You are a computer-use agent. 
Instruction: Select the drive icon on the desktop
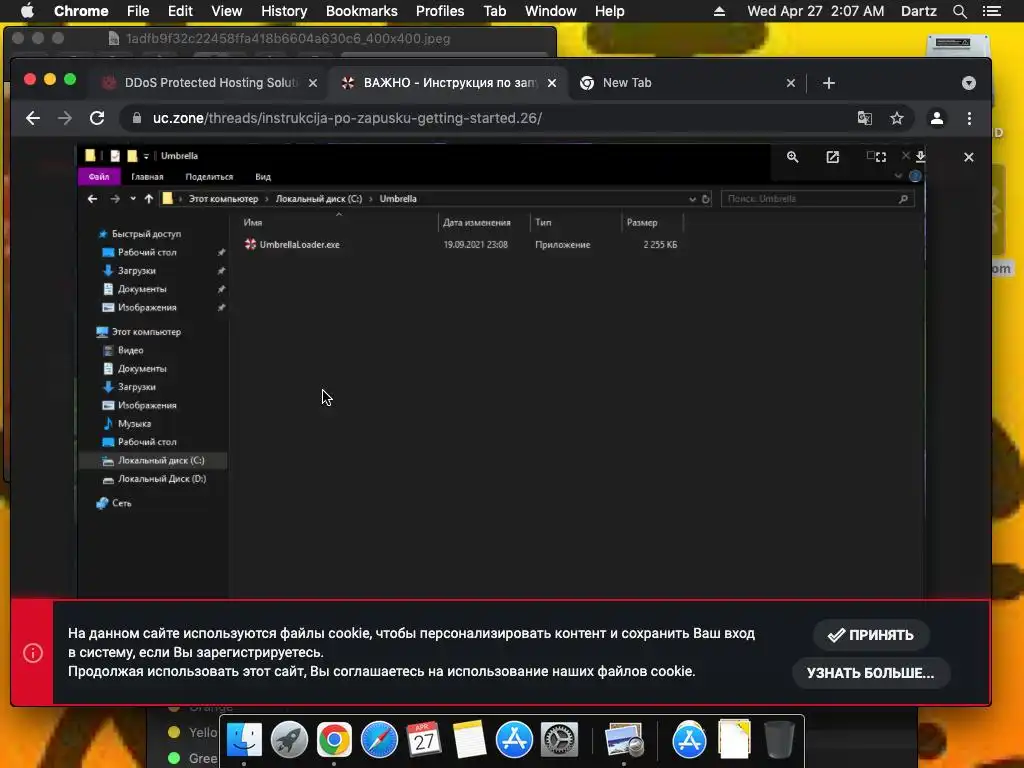coord(957,48)
